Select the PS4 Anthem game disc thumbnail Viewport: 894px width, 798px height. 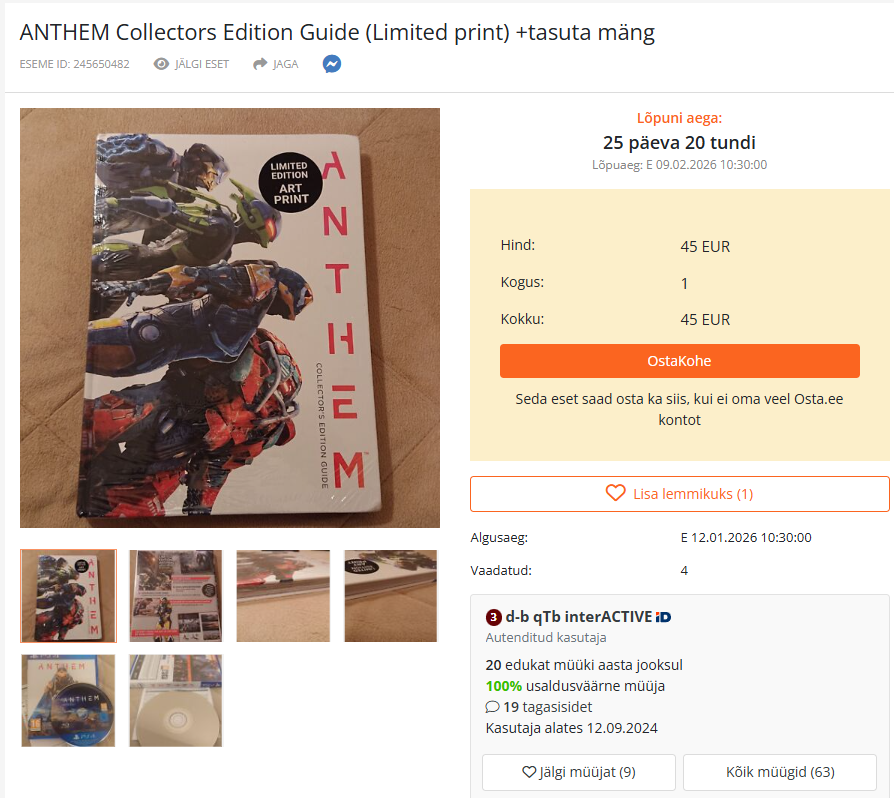68,701
